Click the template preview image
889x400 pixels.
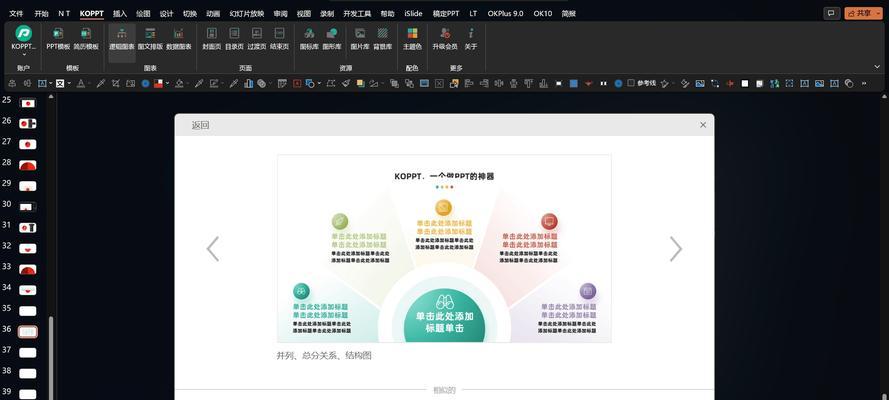[x=444, y=248]
